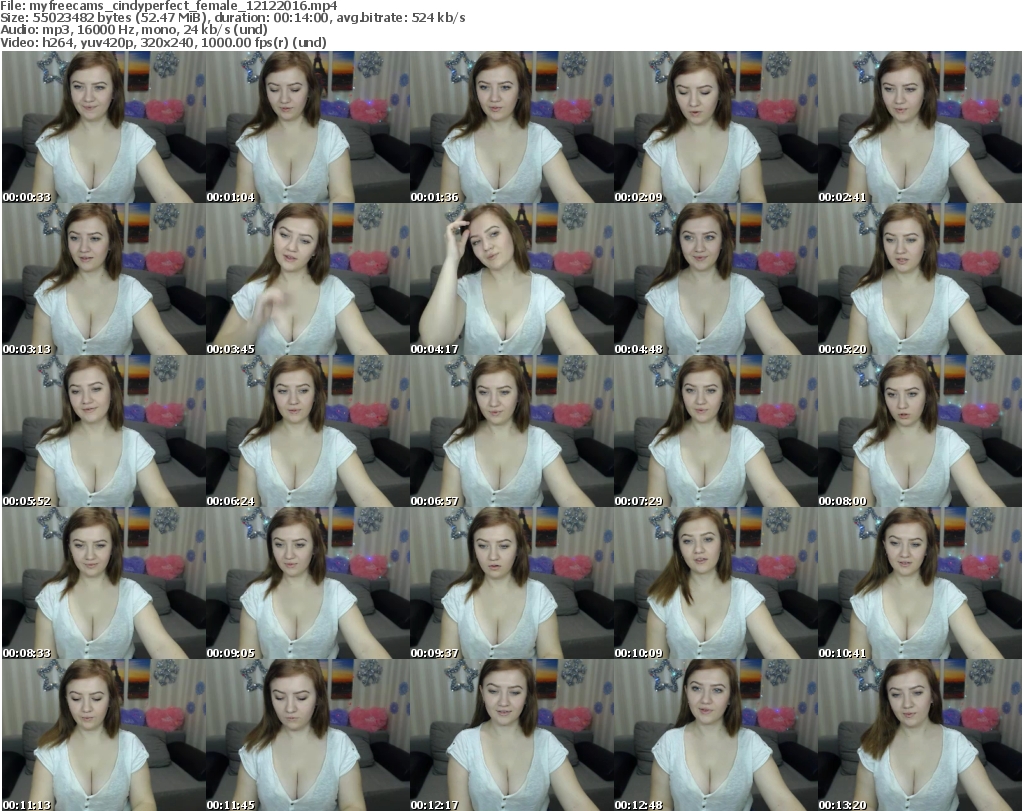Pick the preview frame at 00:06:24

coord(308,432)
